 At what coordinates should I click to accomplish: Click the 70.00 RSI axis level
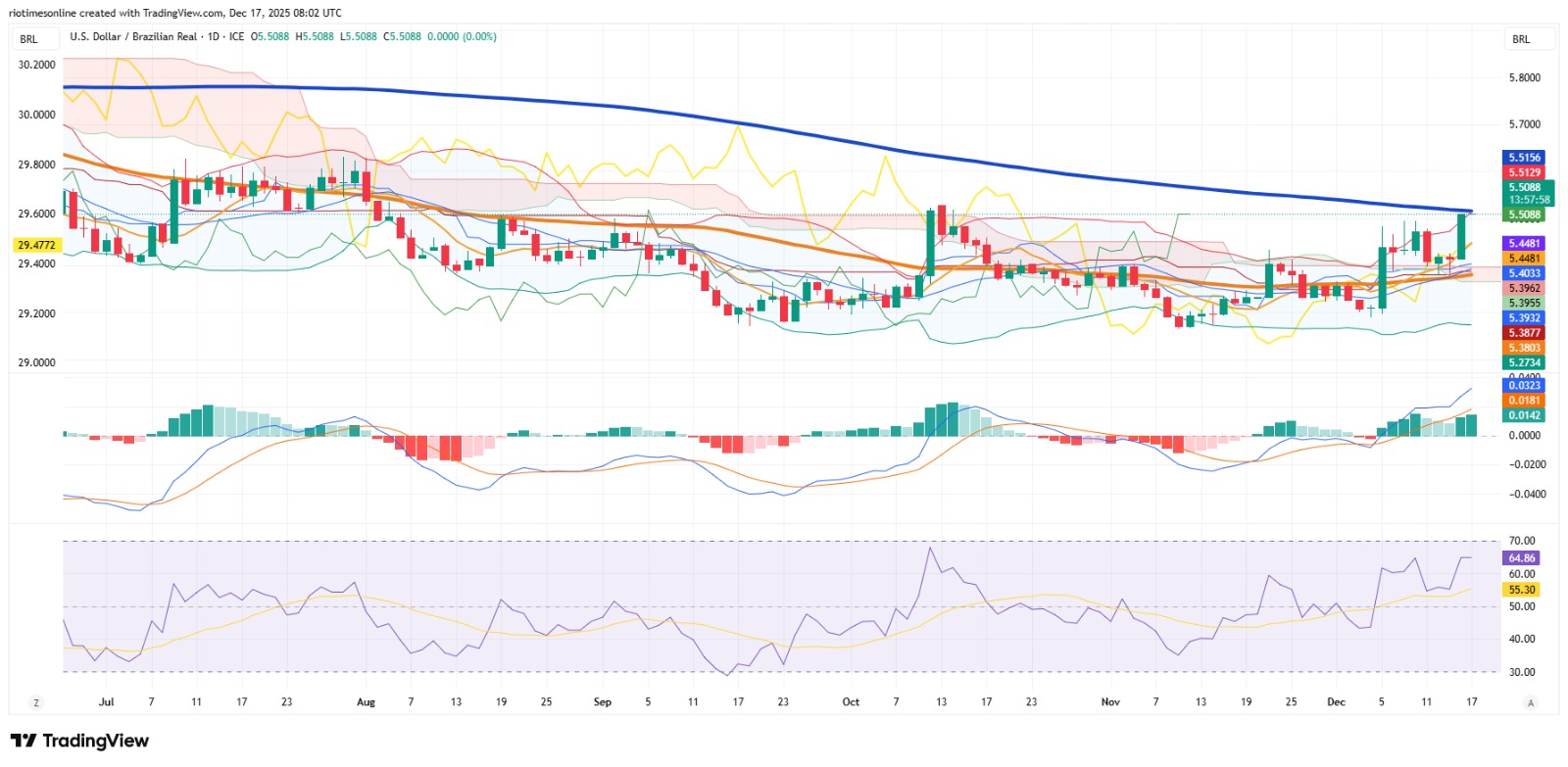pyautogui.click(x=1522, y=541)
